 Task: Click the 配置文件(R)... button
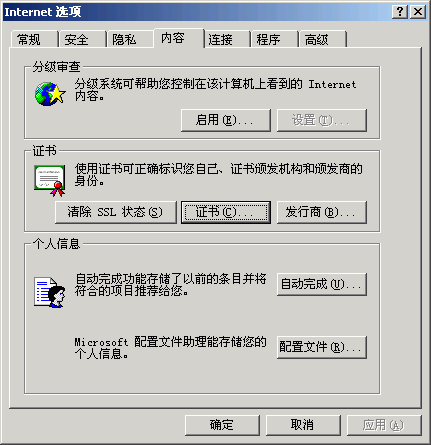(x=322, y=347)
